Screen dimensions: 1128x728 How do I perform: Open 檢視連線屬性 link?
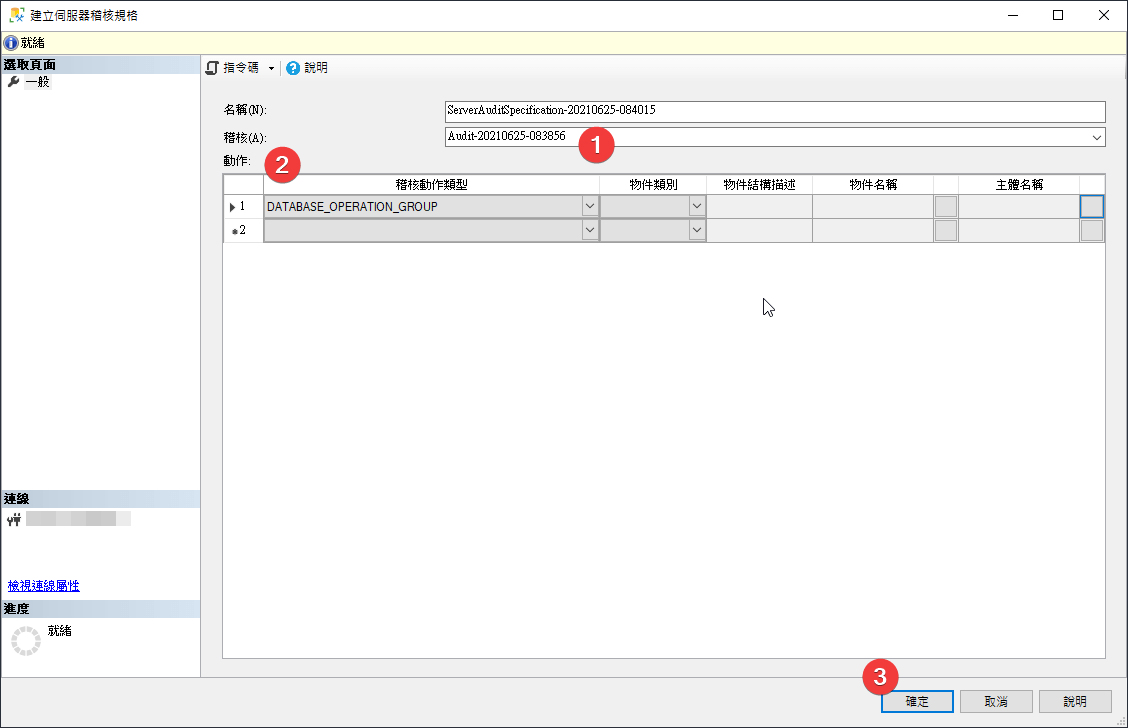pyautogui.click(x=44, y=586)
